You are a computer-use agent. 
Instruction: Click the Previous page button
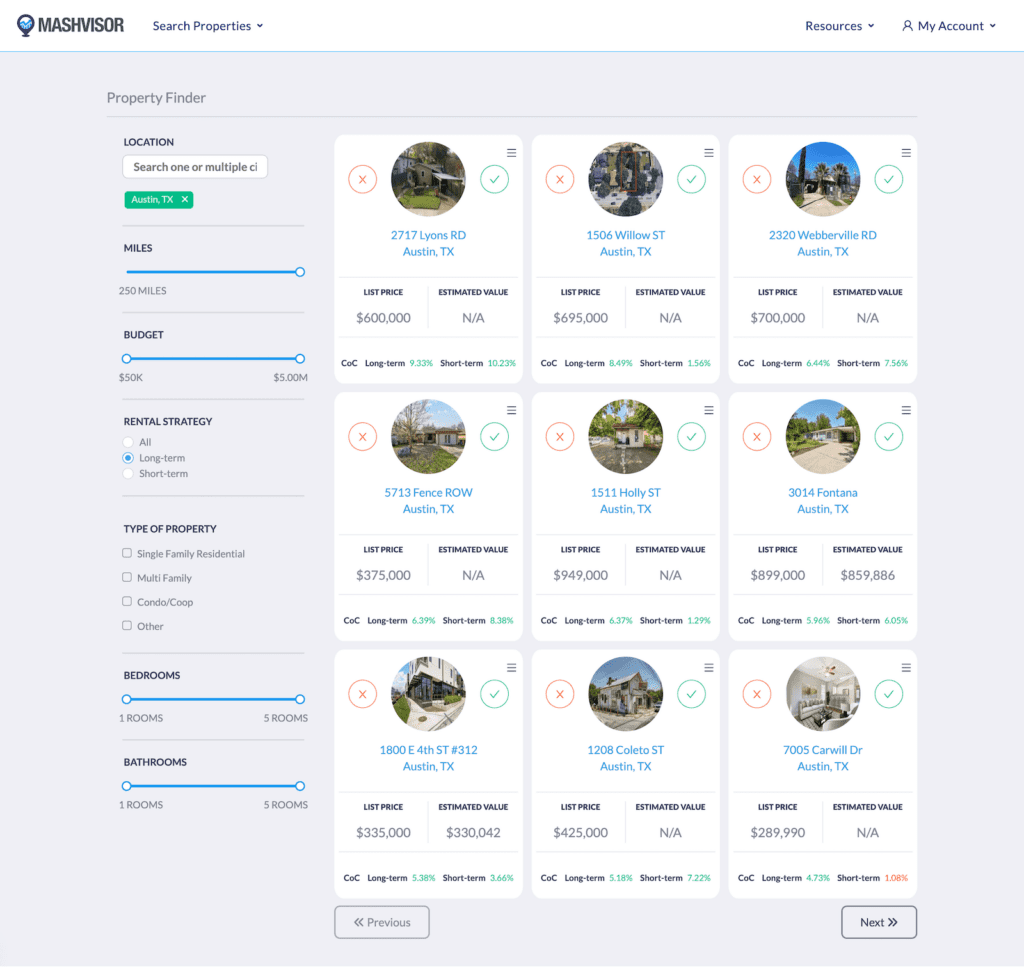pos(381,921)
